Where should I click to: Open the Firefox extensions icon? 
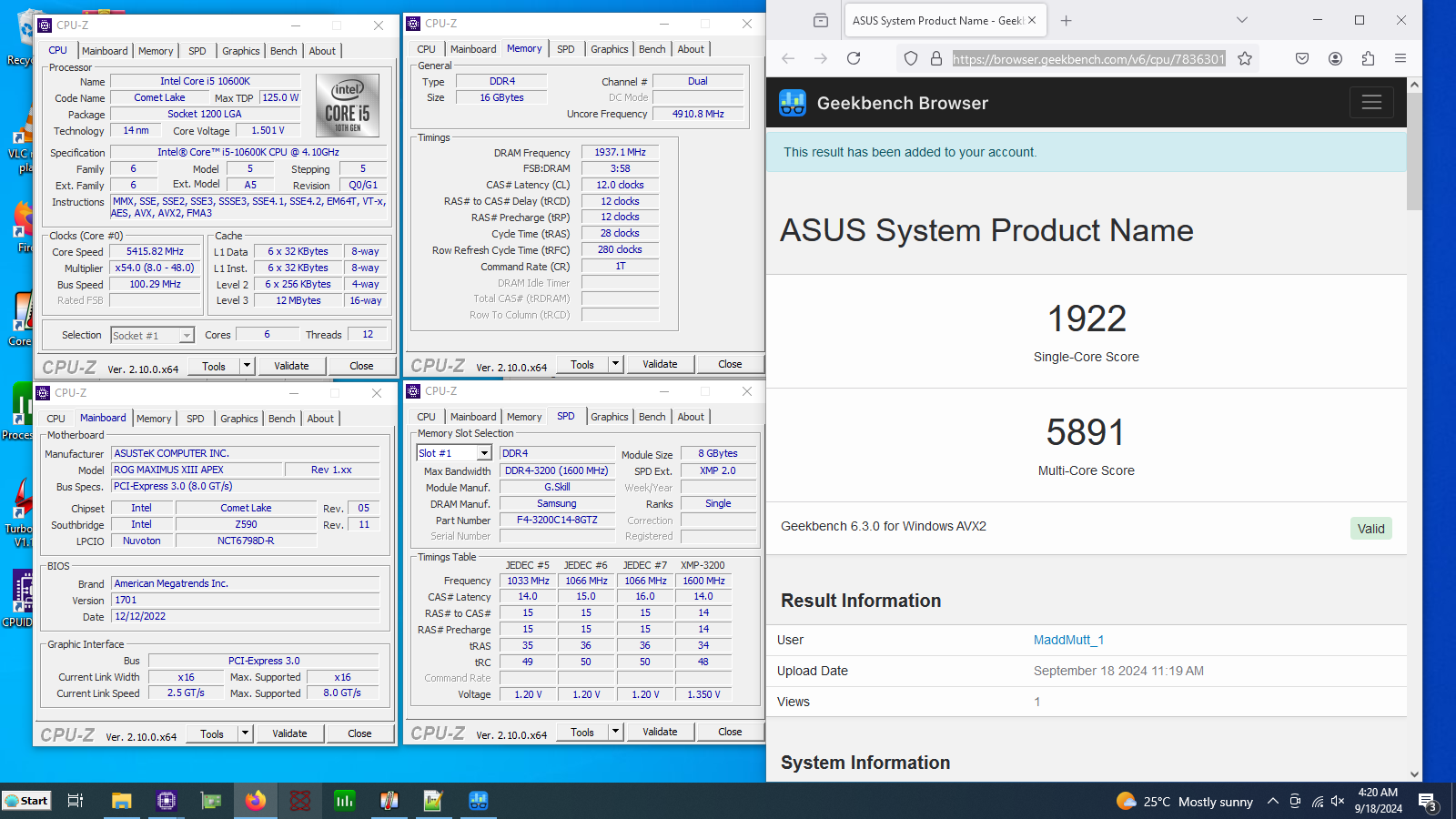[x=1368, y=58]
